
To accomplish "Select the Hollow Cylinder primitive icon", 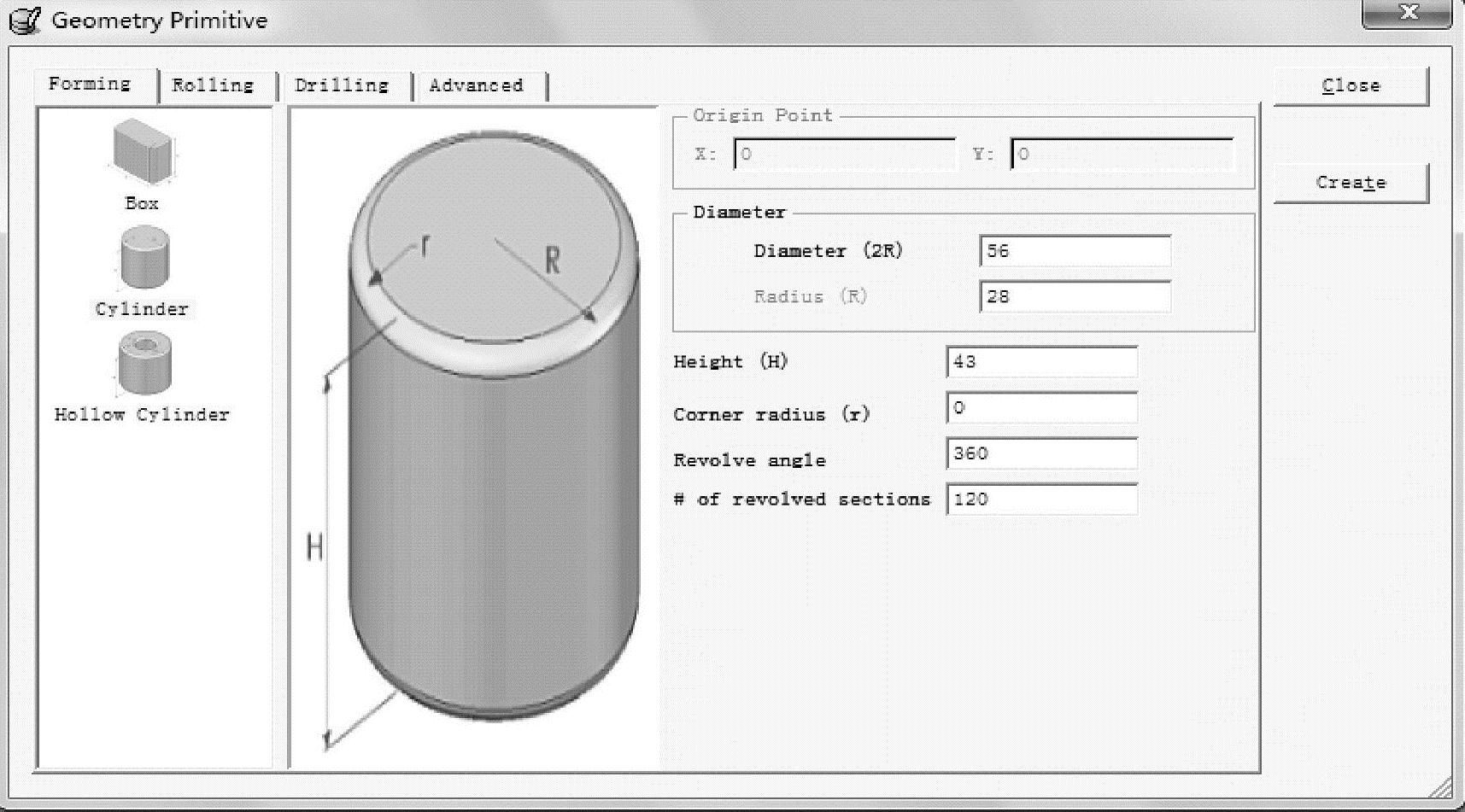I will point(144,364).
